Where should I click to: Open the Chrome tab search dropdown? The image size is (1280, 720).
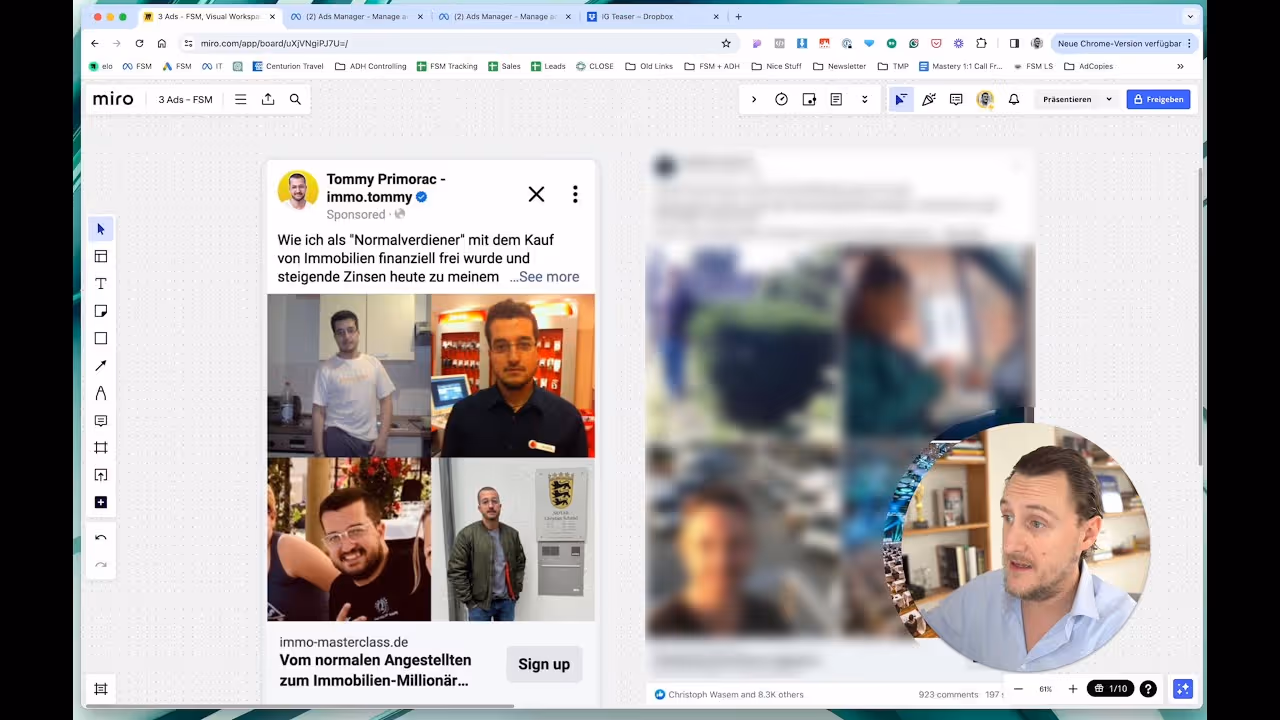click(x=1190, y=17)
